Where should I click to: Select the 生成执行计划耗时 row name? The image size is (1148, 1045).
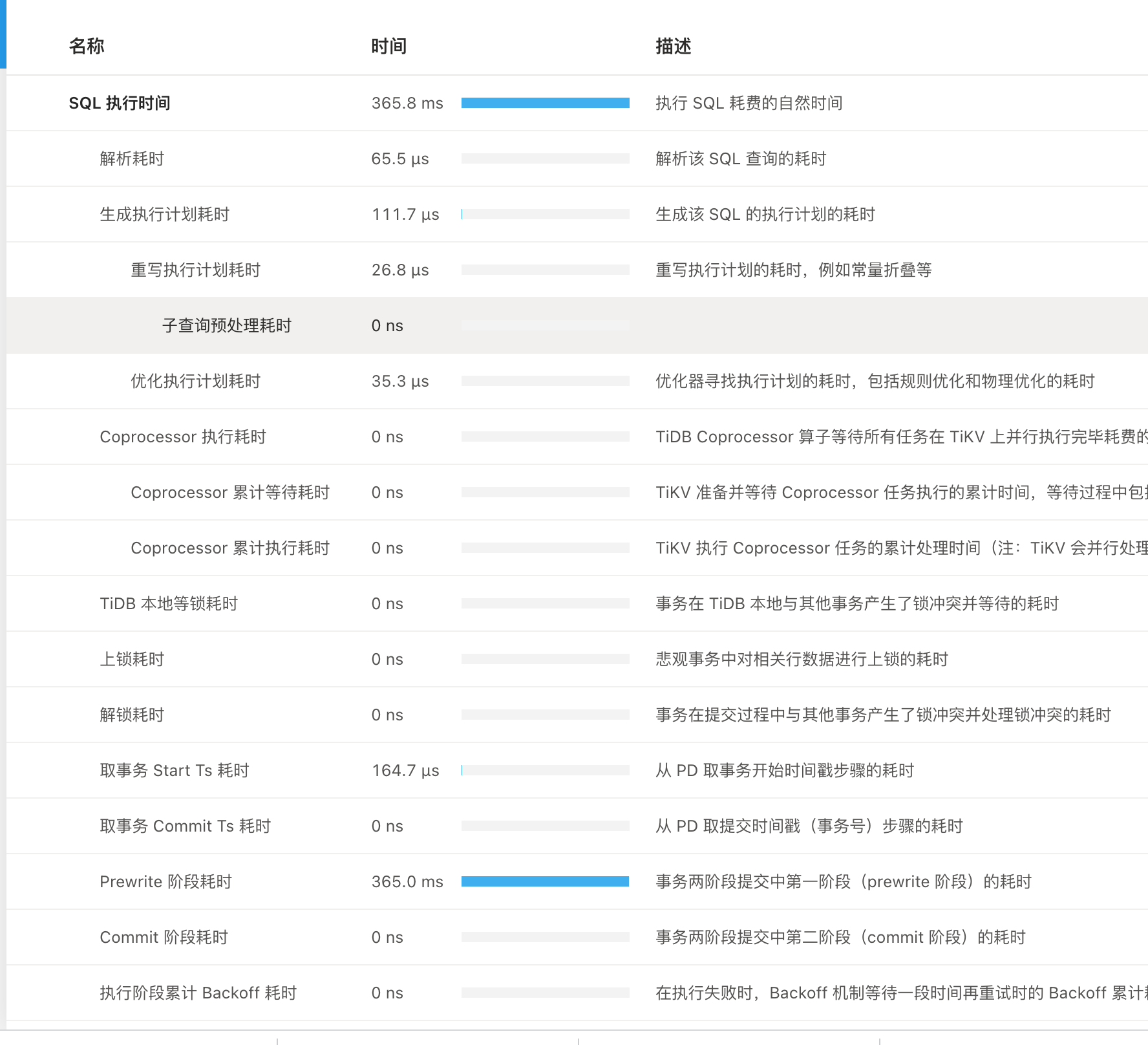tap(165, 215)
